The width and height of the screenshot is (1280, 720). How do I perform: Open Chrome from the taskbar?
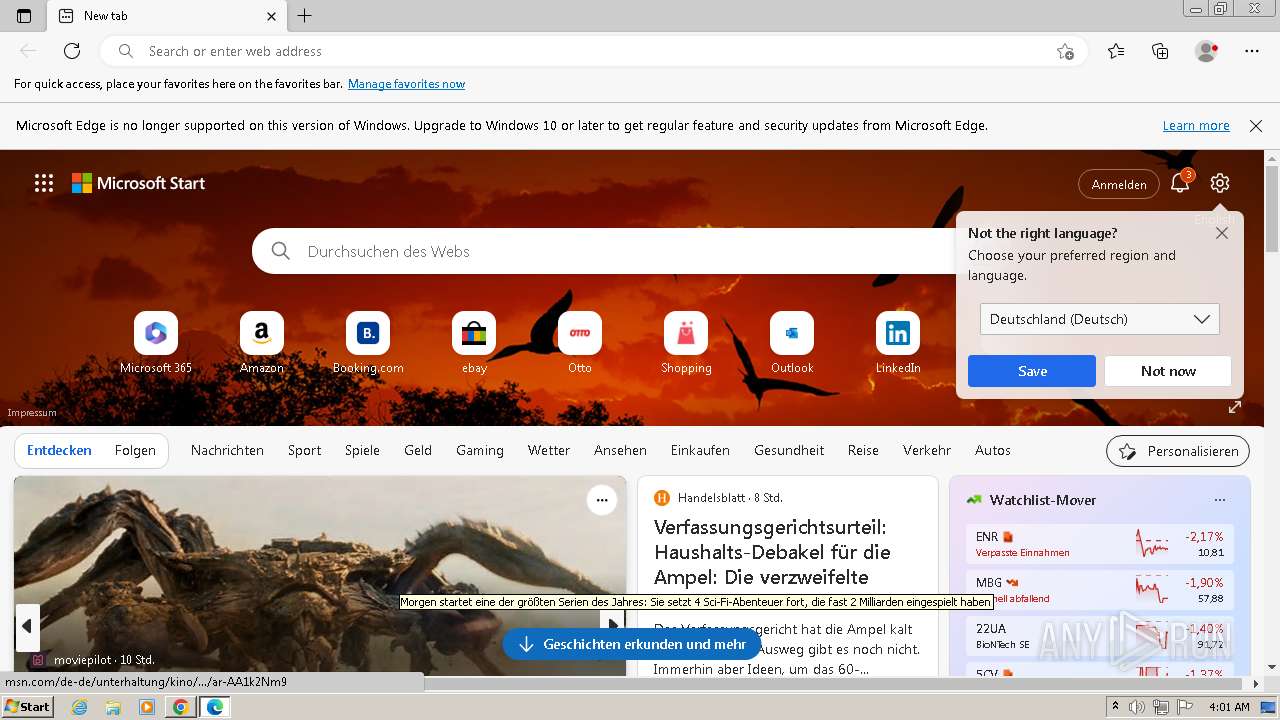[180, 707]
